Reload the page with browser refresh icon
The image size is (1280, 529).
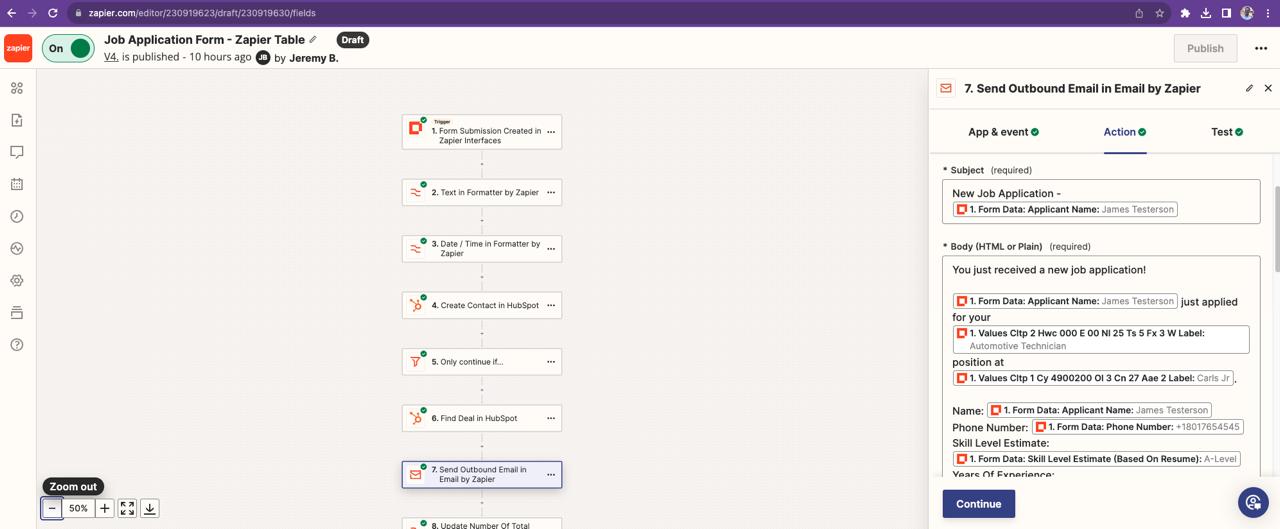point(55,13)
